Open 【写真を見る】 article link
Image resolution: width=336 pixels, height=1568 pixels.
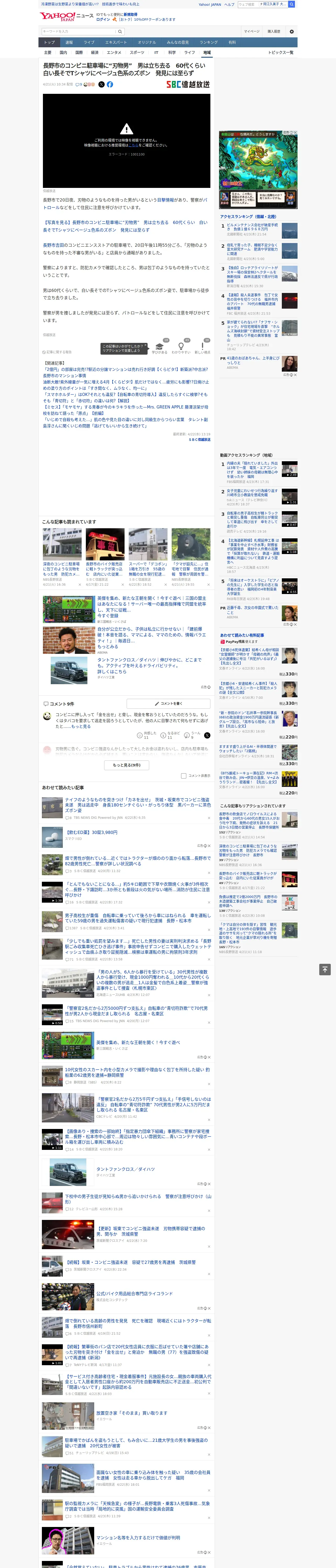(125, 226)
